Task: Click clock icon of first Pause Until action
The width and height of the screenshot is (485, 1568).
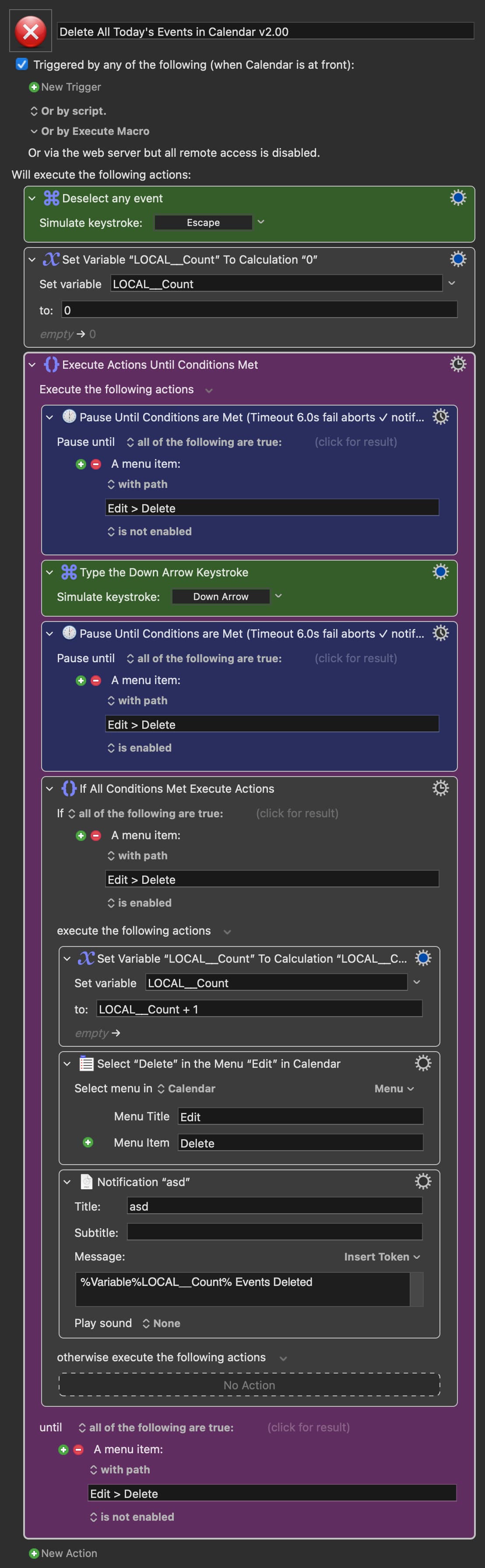Action: coord(69,417)
